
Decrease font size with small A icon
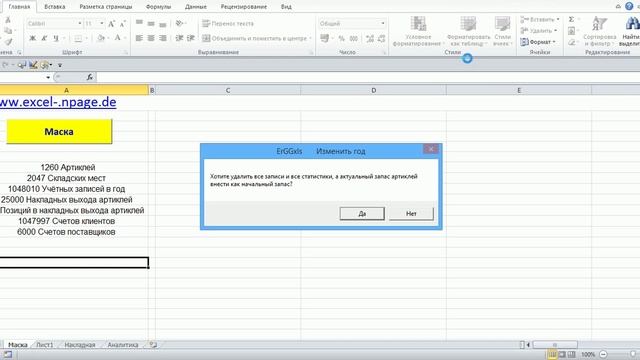pos(122,24)
